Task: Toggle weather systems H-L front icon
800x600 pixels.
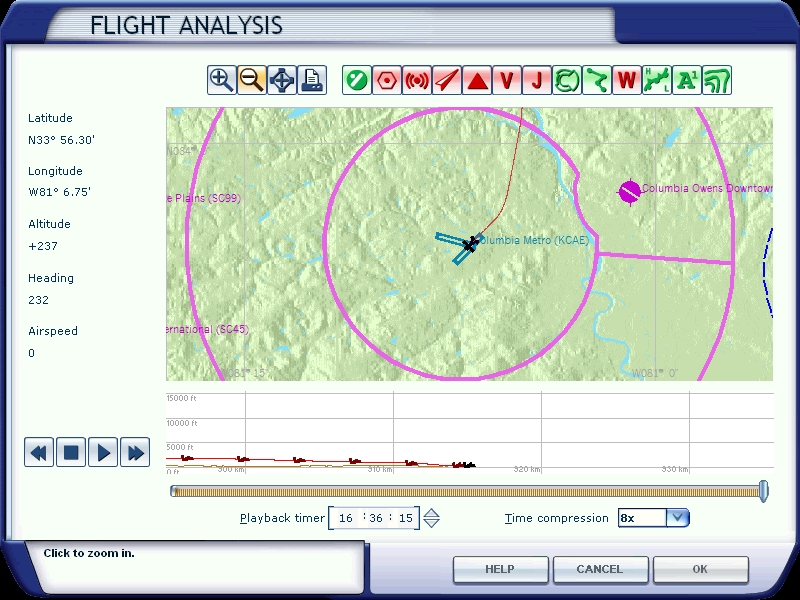Action: click(x=657, y=80)
